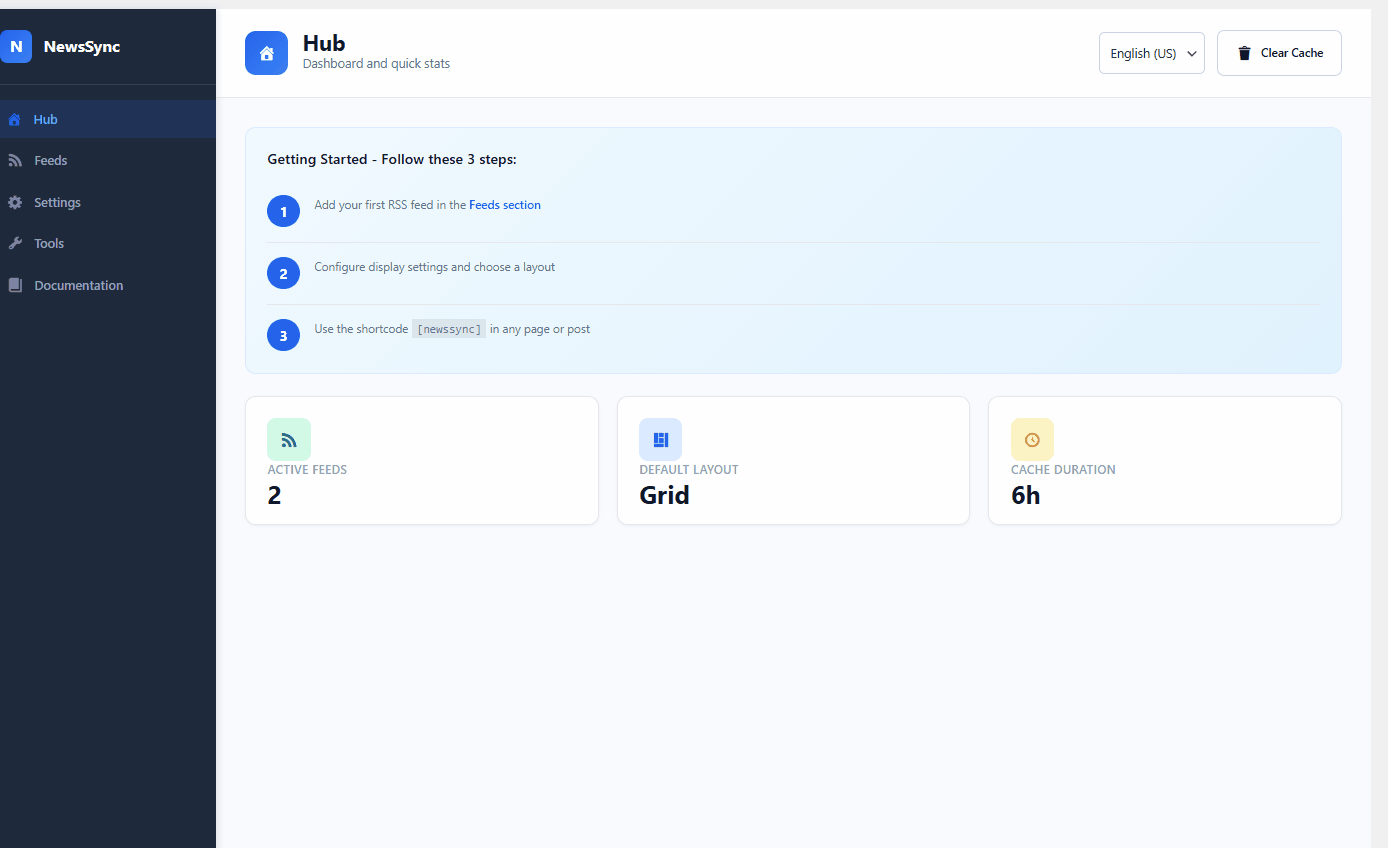
Task: Click the clock icon on Cache Duration card
Action: point(1032,440)
